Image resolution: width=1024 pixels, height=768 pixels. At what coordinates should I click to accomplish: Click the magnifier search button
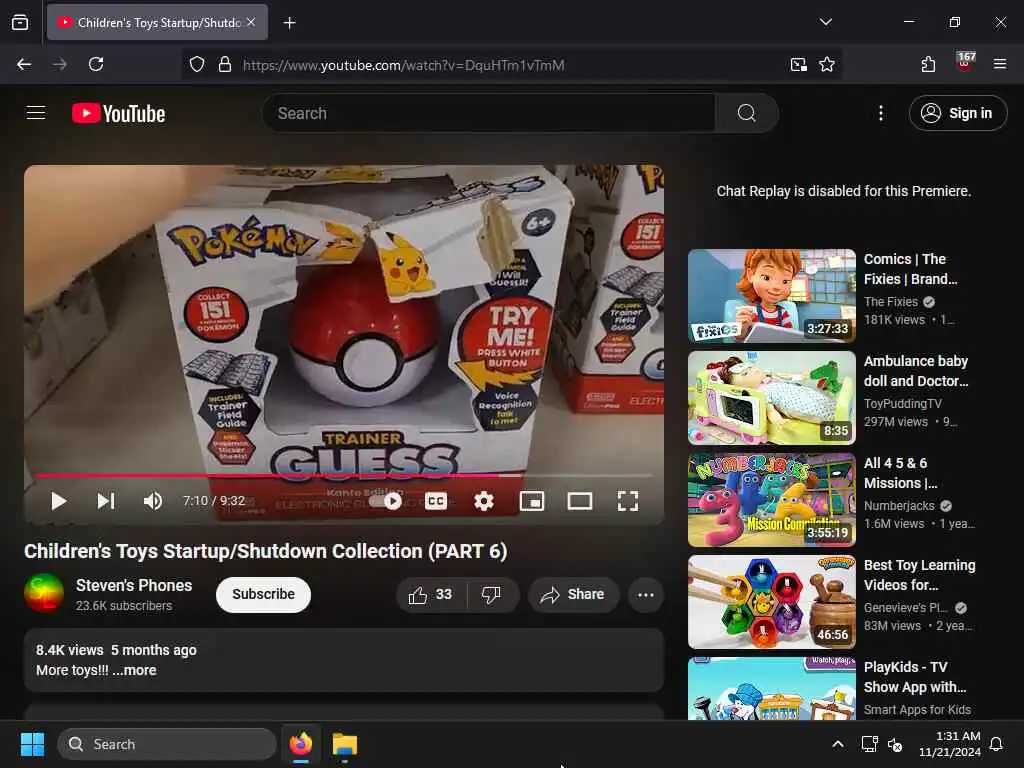(746, 113)
